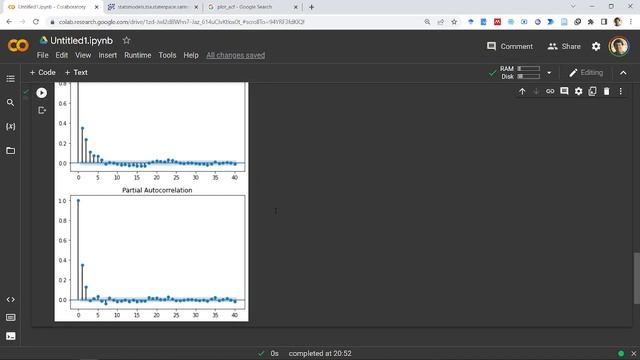The height and width of the screenshot is (360, 640).
Task: Click the RAM and Disk usage indicator
Action: (x=520, y=73)
